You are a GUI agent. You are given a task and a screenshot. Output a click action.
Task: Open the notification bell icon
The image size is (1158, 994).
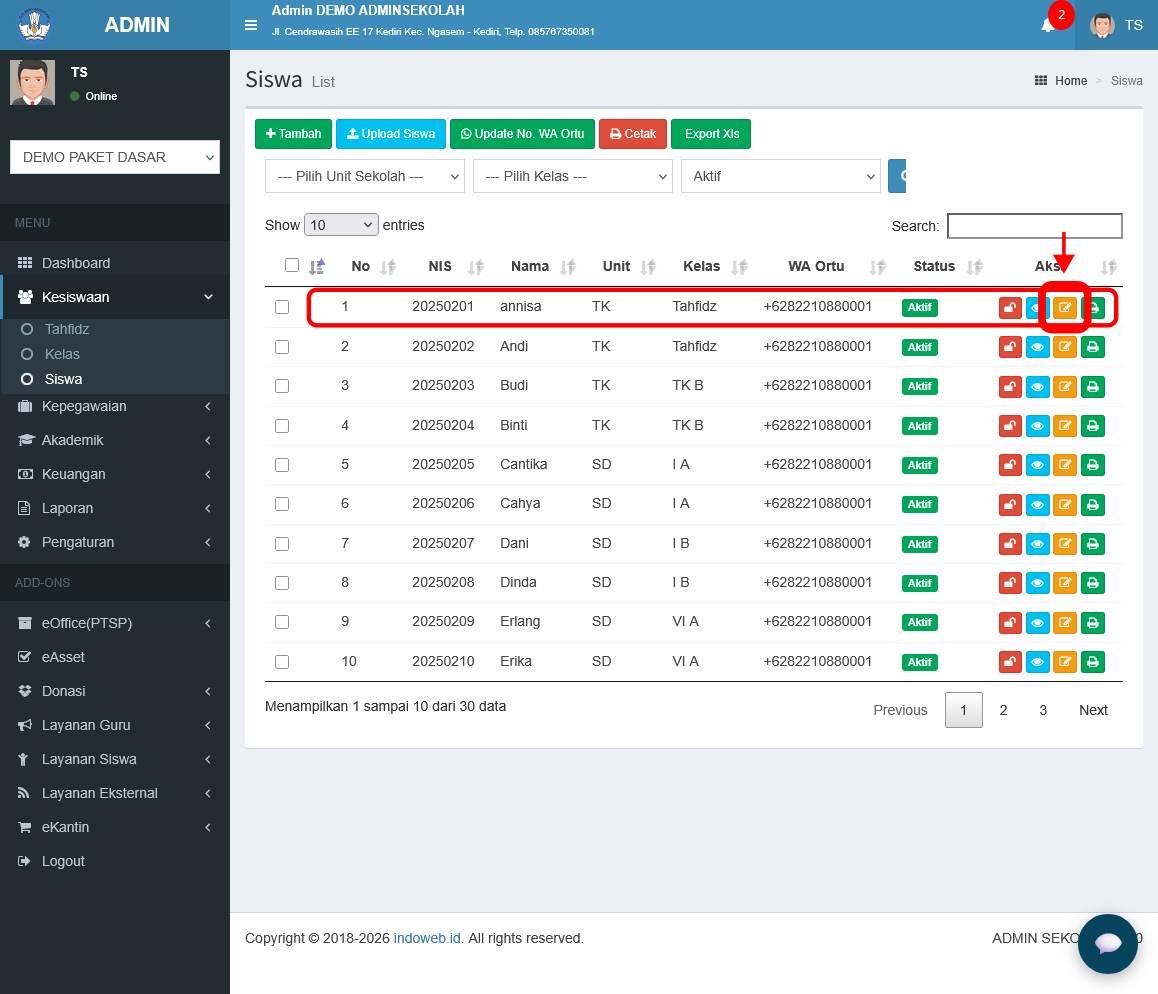pos(1047,25)
